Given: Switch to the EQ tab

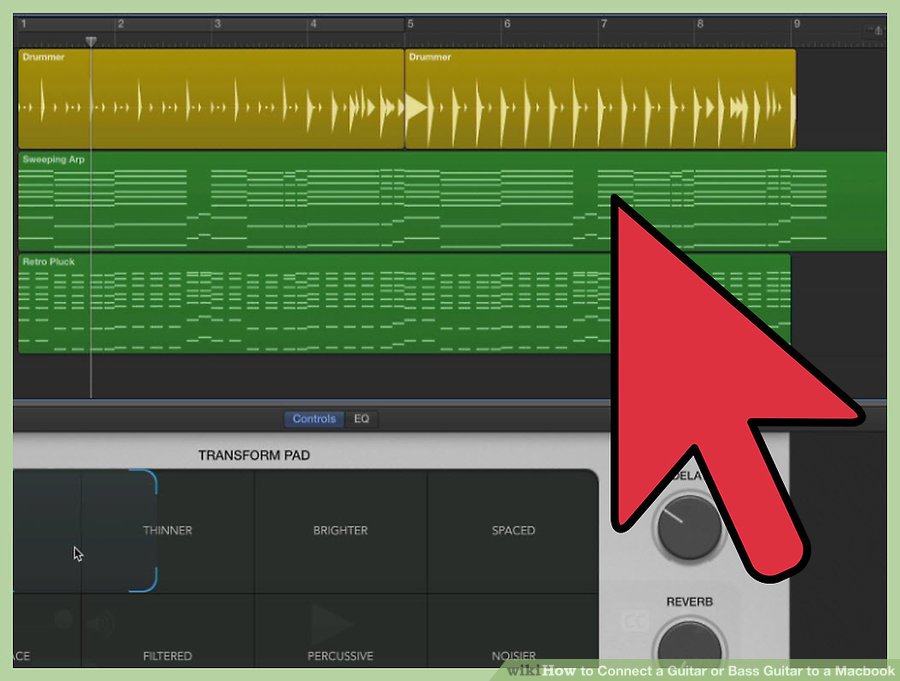Looking at the screenshot, I should click(361, 419).
